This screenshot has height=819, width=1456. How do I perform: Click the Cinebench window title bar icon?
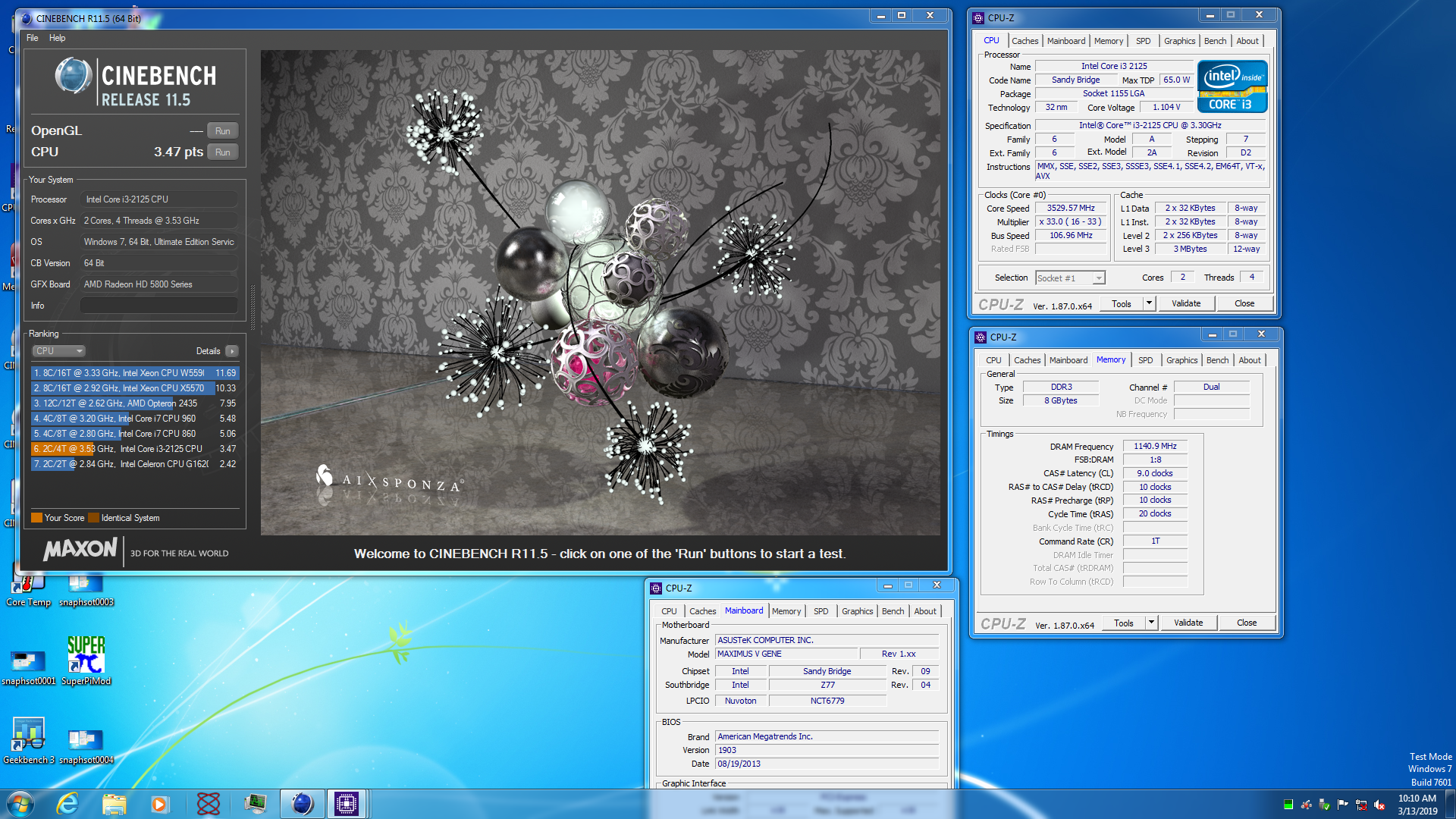[x=27, y=18]
